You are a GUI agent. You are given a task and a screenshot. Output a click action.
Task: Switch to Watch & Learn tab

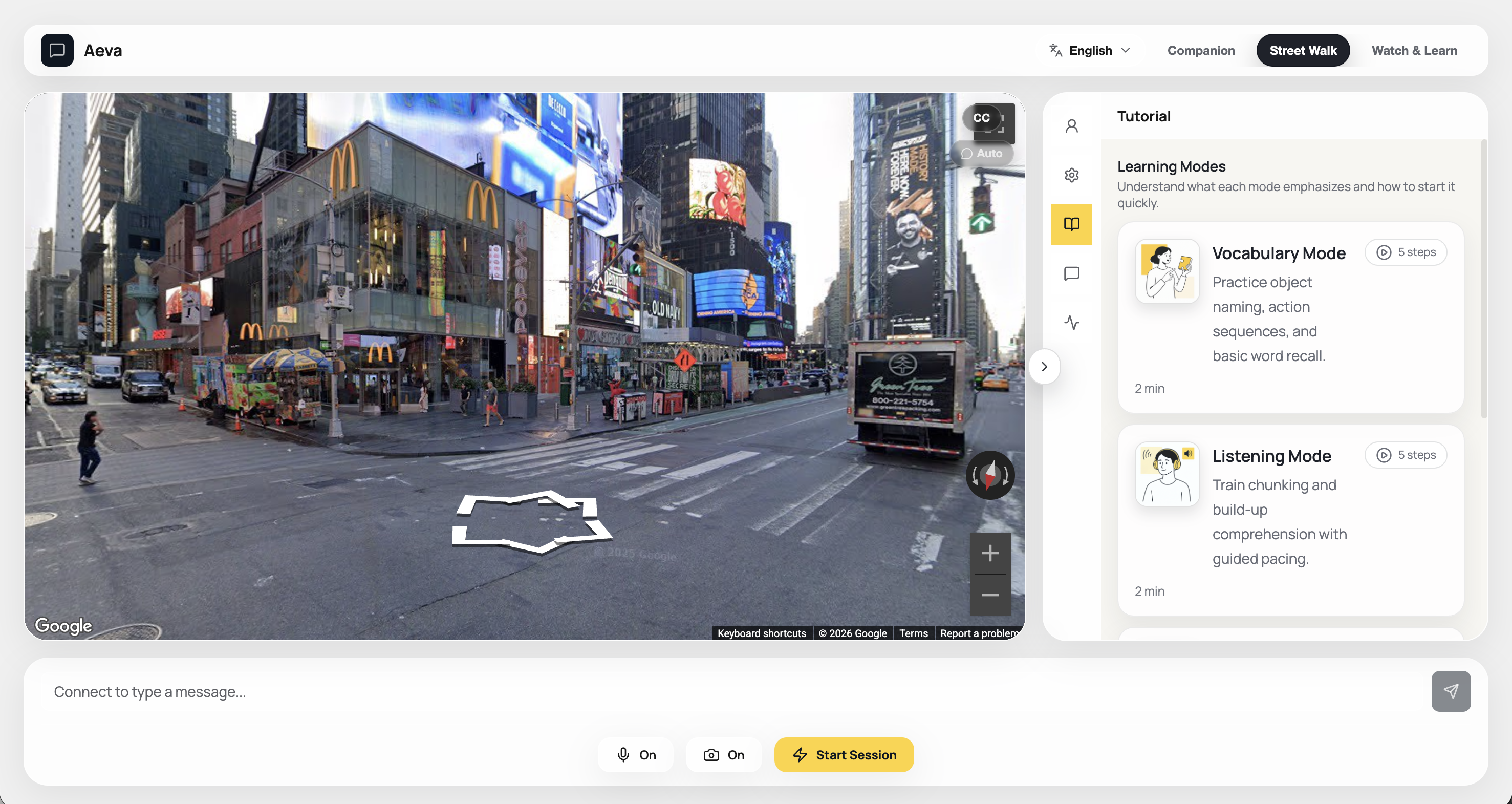click(1414, 51)
